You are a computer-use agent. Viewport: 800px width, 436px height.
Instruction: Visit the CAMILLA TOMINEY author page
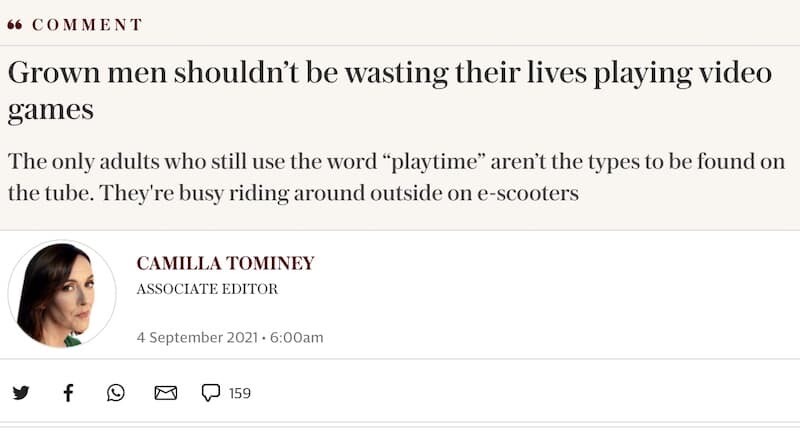click(226, 263)
